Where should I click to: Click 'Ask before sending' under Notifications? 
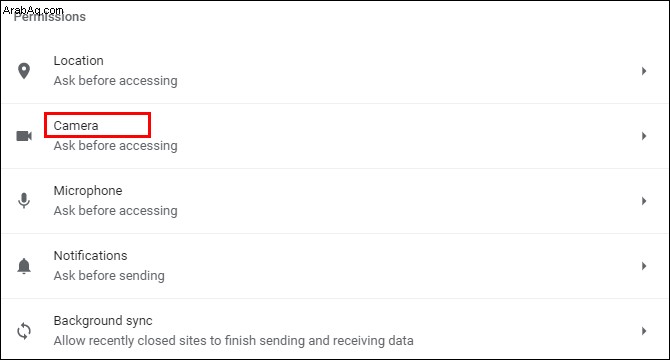point(109,276)
